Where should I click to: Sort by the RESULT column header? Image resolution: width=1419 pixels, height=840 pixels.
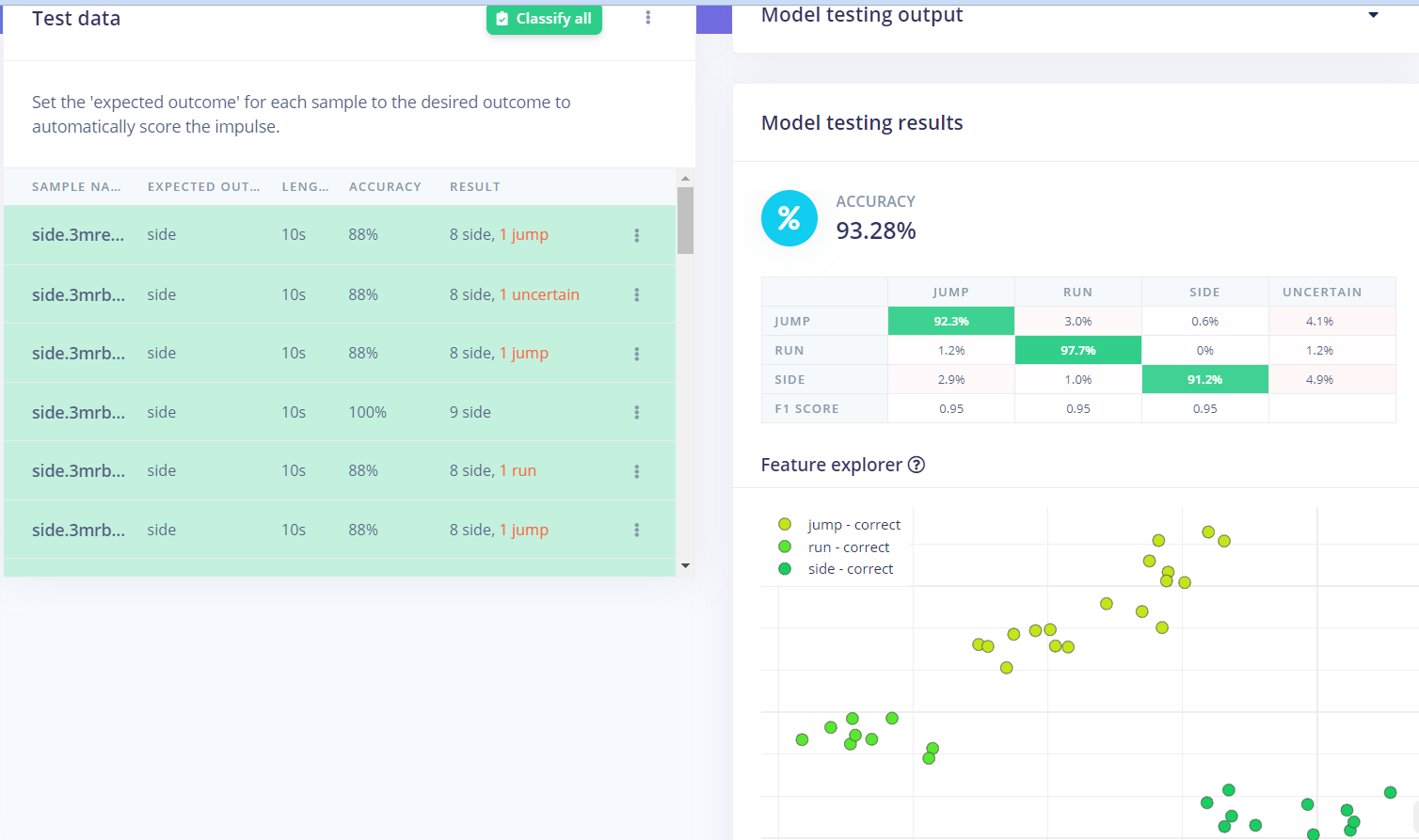tap(475, 187)
